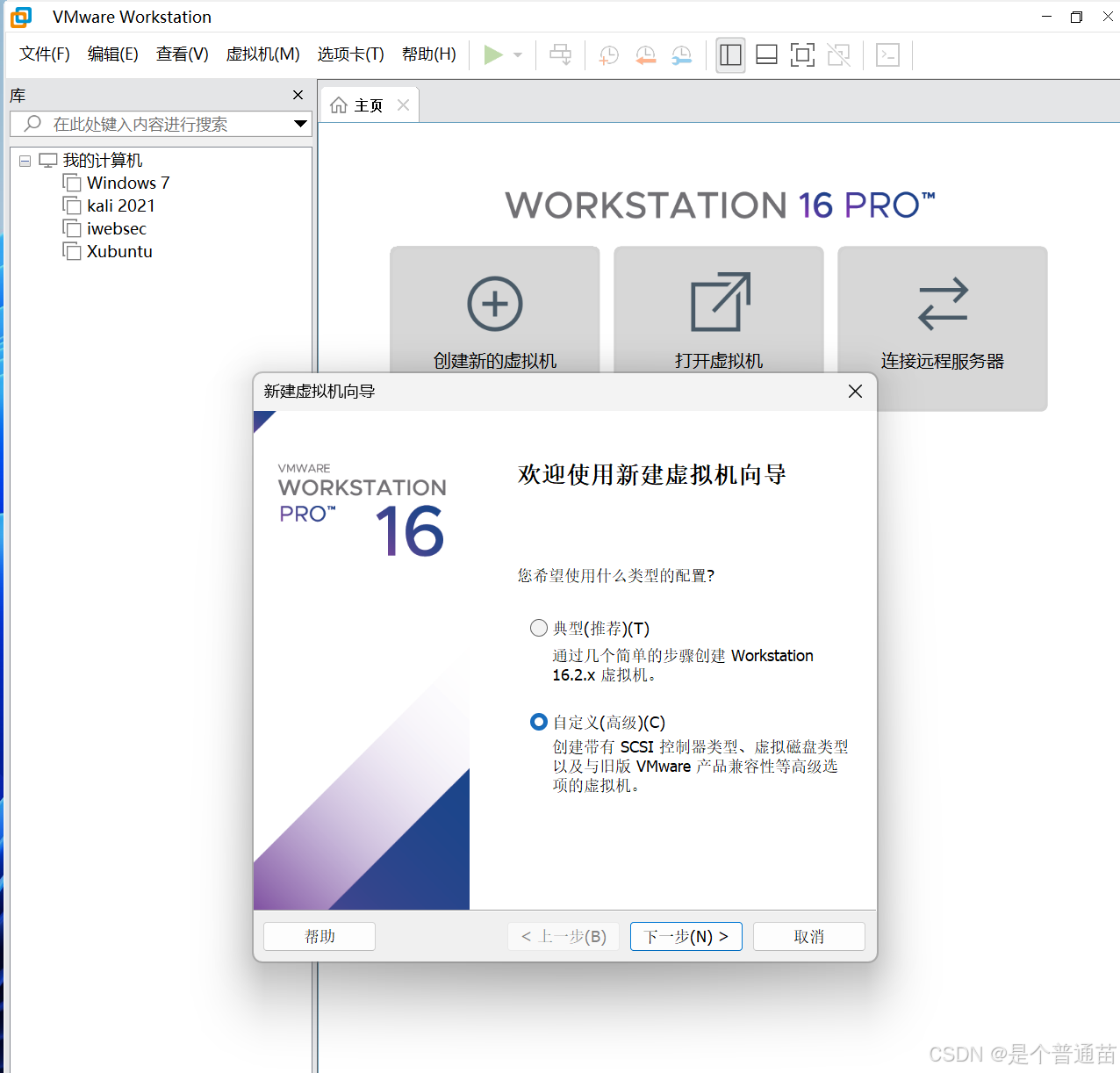1120x1073 pixels.
Task: Click the kali 2021 VM icon
Action: coord(72,205)
